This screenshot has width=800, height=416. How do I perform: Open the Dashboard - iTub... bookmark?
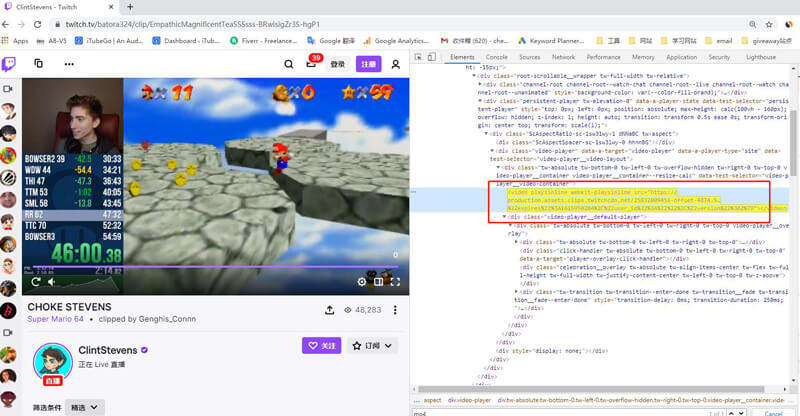click(187, 40)
